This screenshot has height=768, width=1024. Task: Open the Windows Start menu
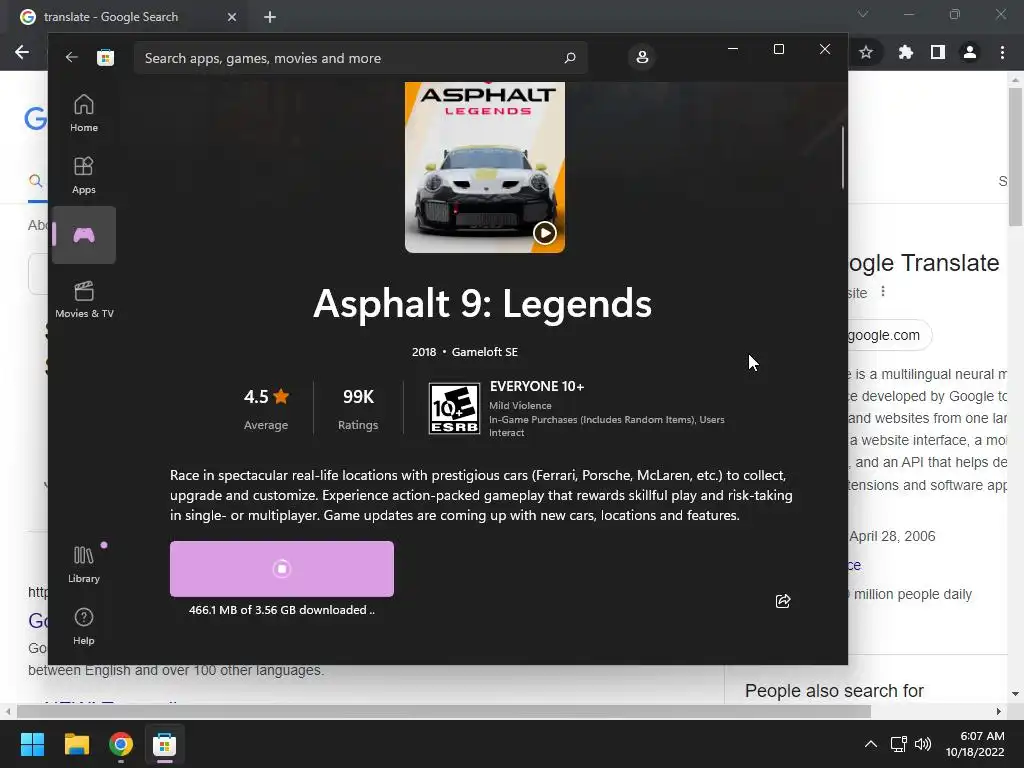32,744
